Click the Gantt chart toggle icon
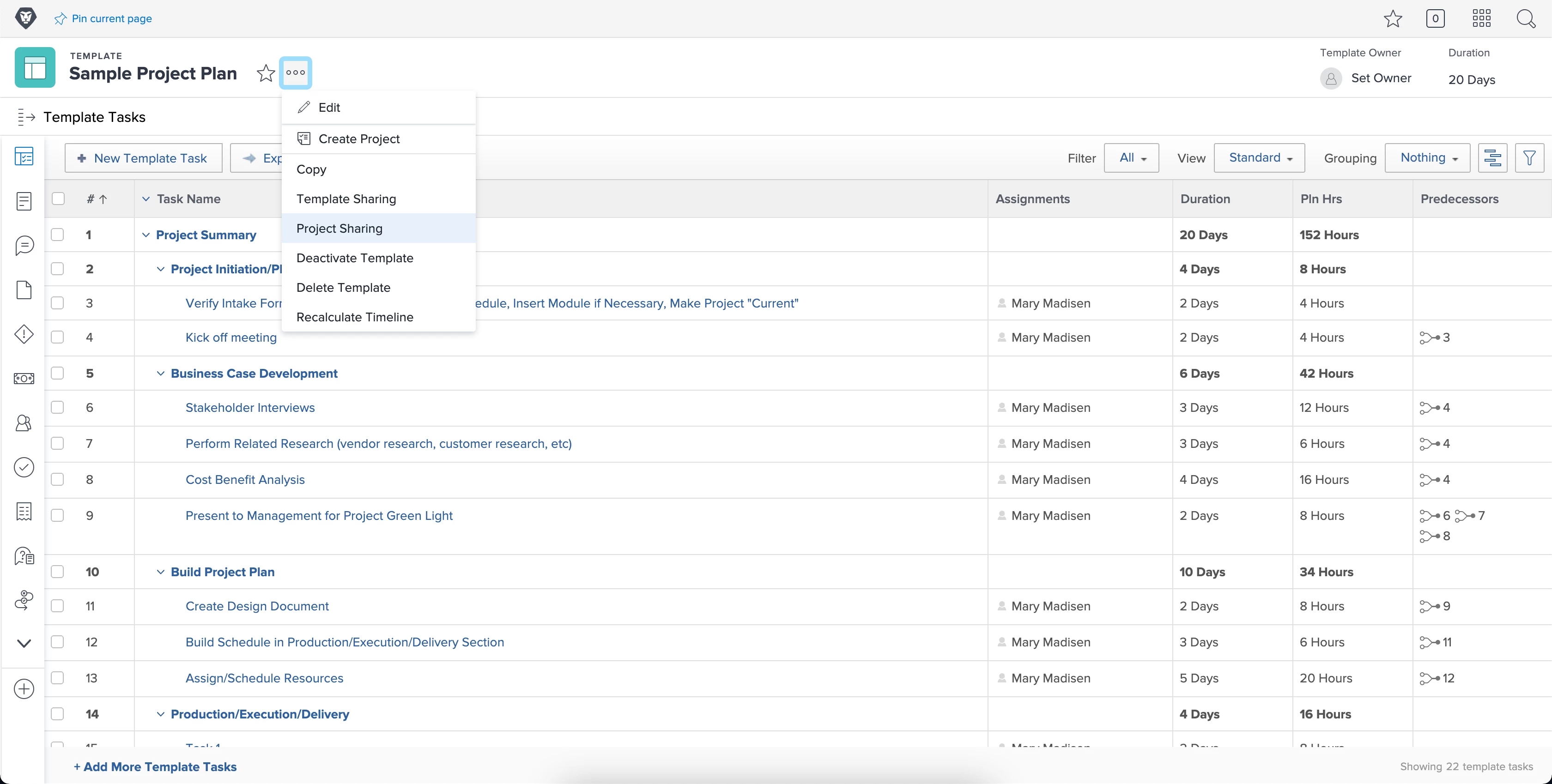 point(1492,158)
